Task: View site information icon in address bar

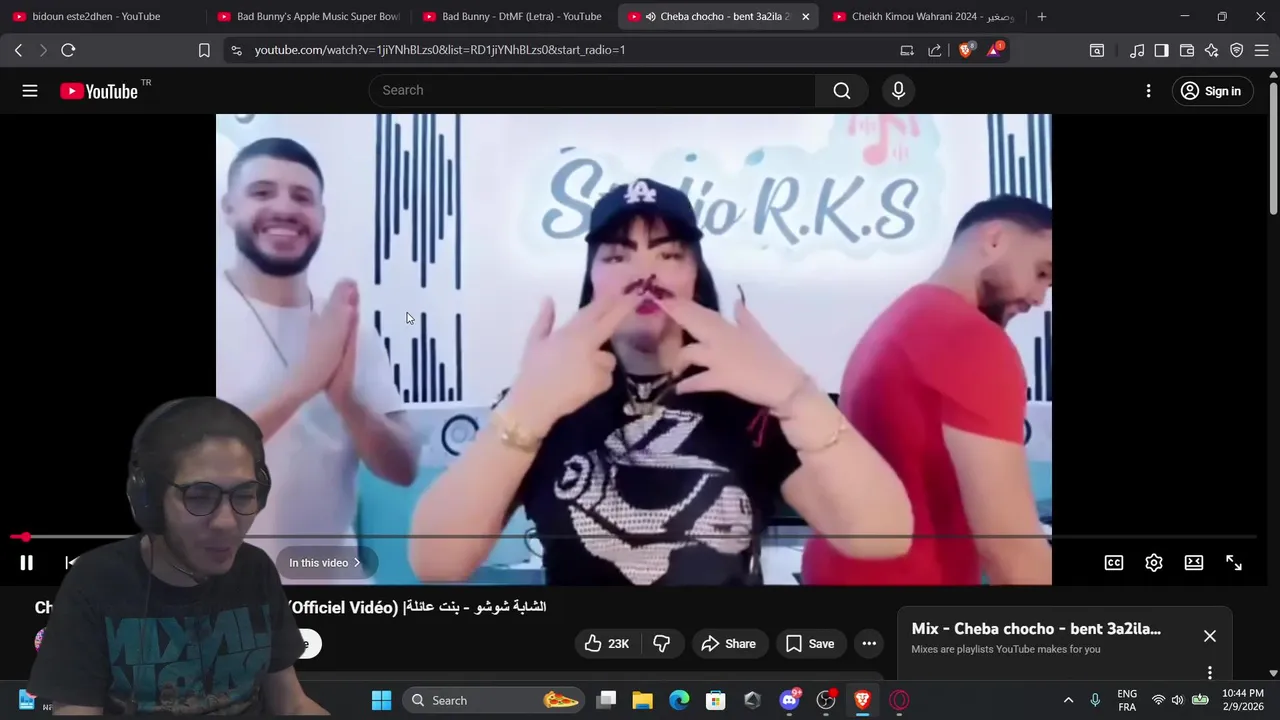Action: coord(236,50)
